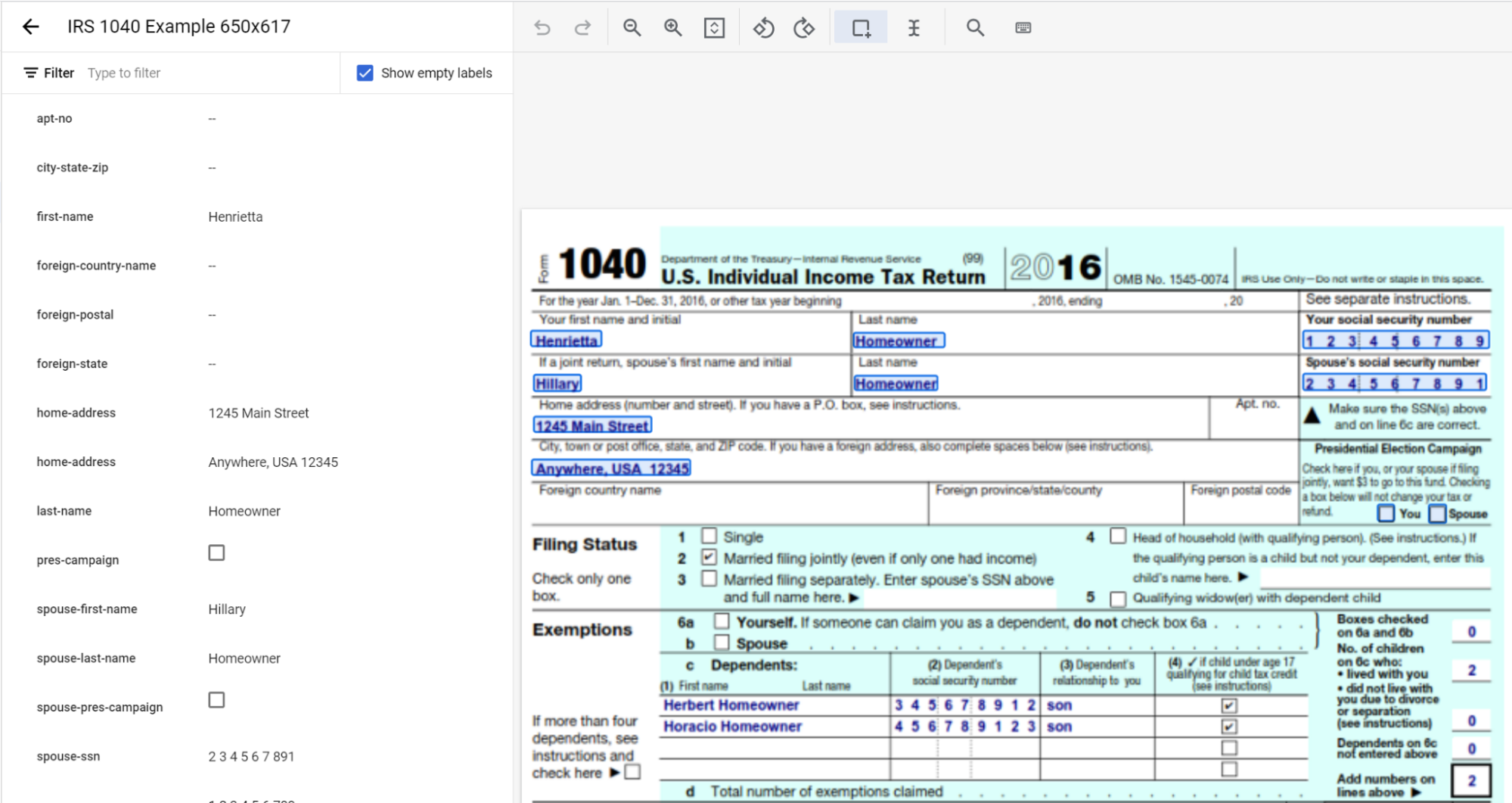Select the spouse-first-name label row
Image resolution: width=1512 pixels, height=803 pixels.
86,608
